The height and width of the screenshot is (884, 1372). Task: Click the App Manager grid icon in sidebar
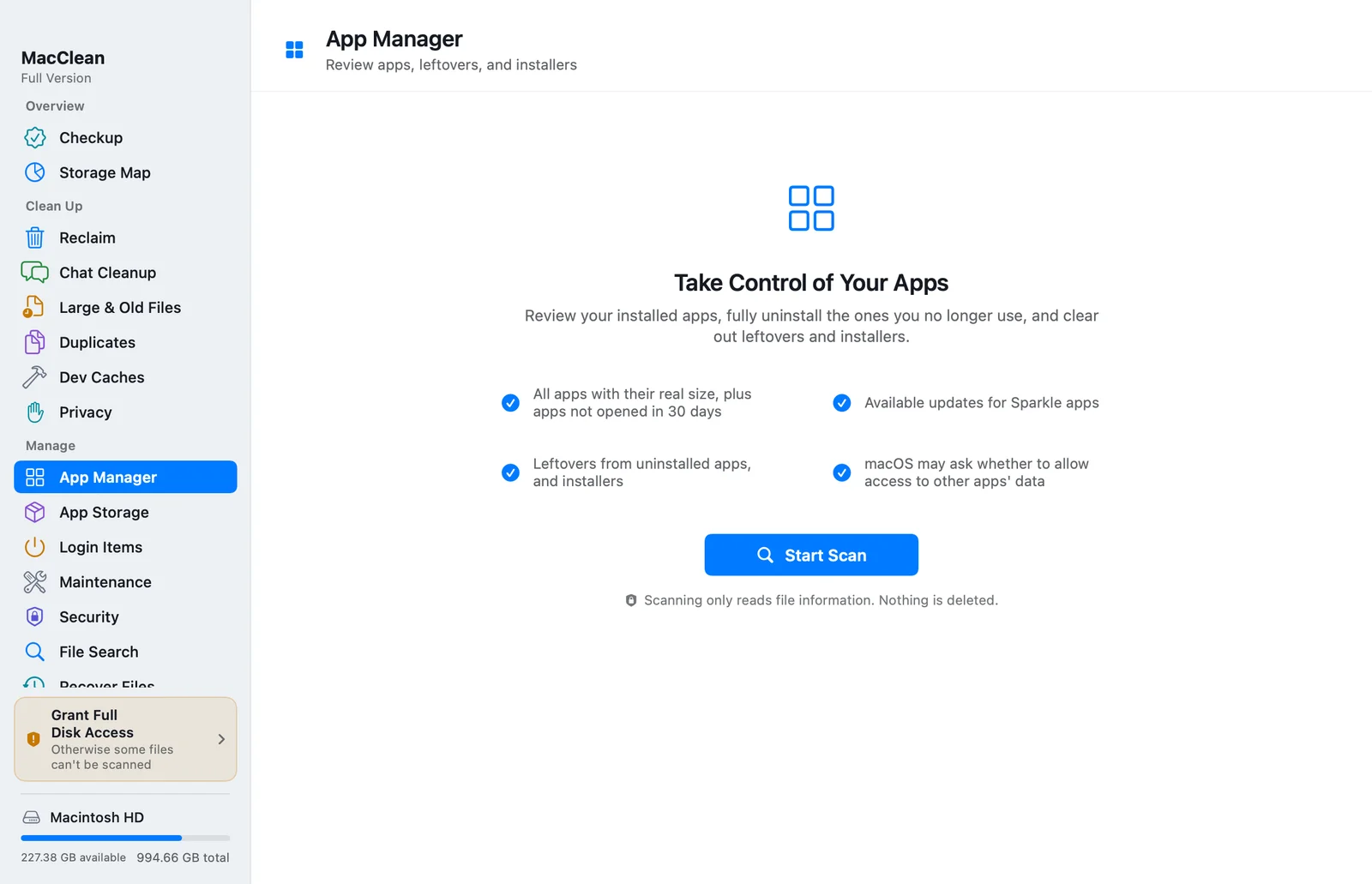pos(35,477)
